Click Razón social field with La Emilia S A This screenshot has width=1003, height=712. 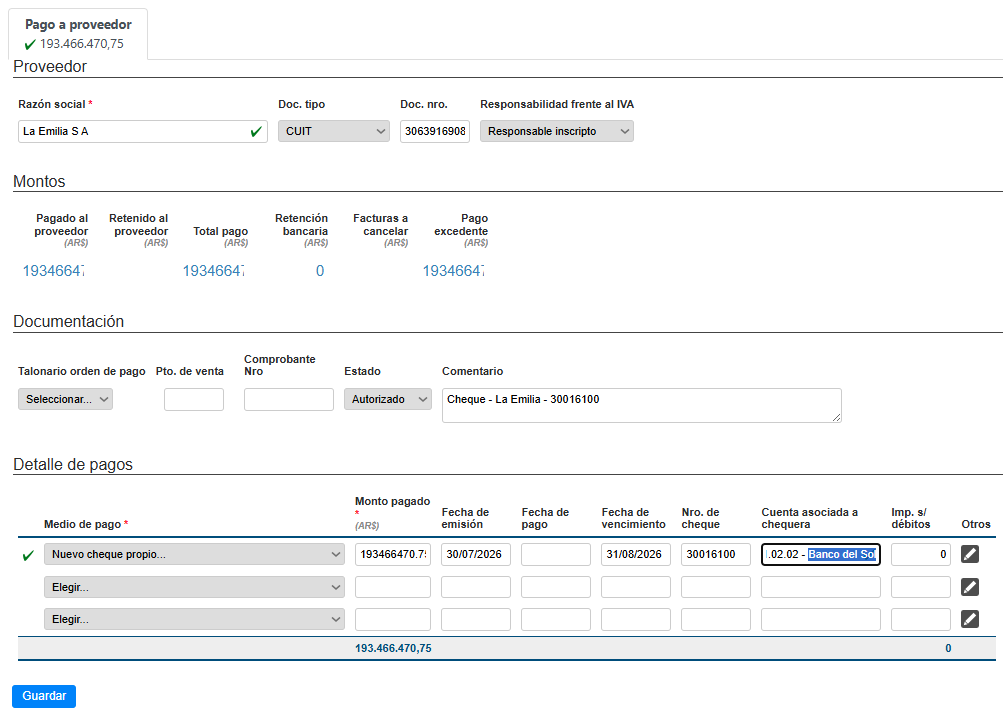point(143,131)
